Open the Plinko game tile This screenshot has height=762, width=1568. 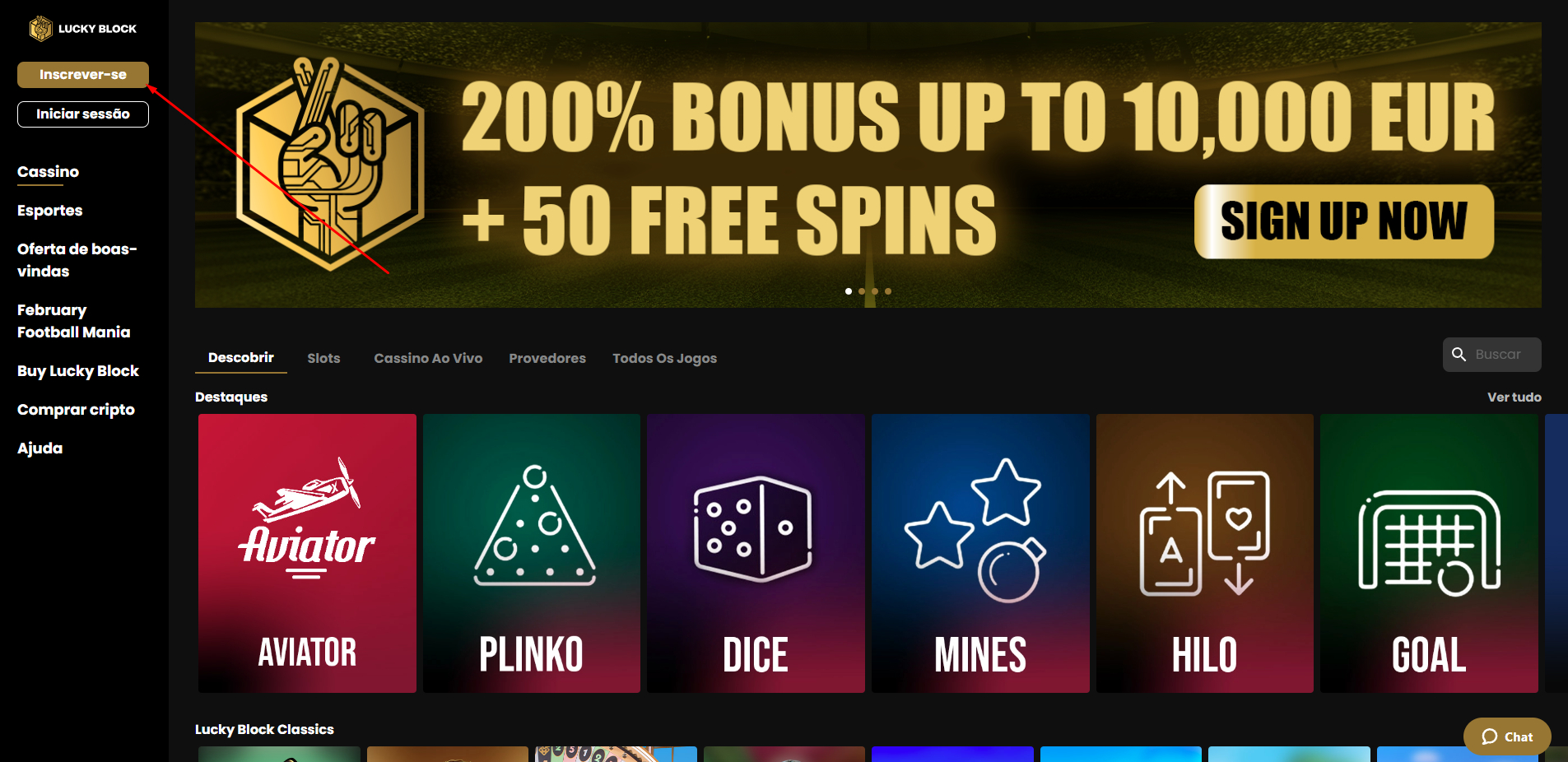[x=532, y=553]
